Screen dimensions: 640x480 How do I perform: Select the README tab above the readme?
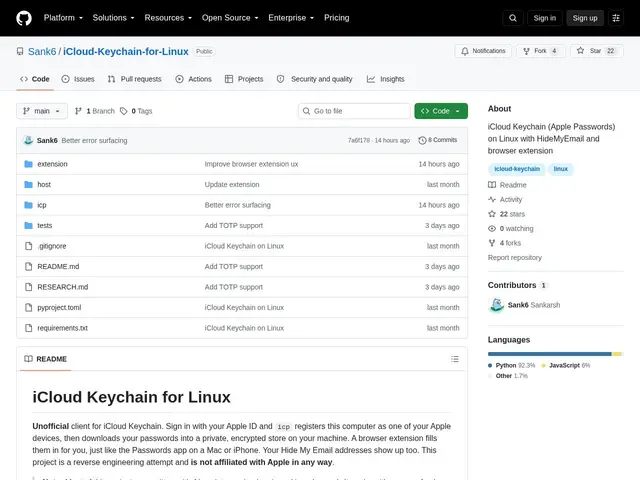[x=45, y=359]
